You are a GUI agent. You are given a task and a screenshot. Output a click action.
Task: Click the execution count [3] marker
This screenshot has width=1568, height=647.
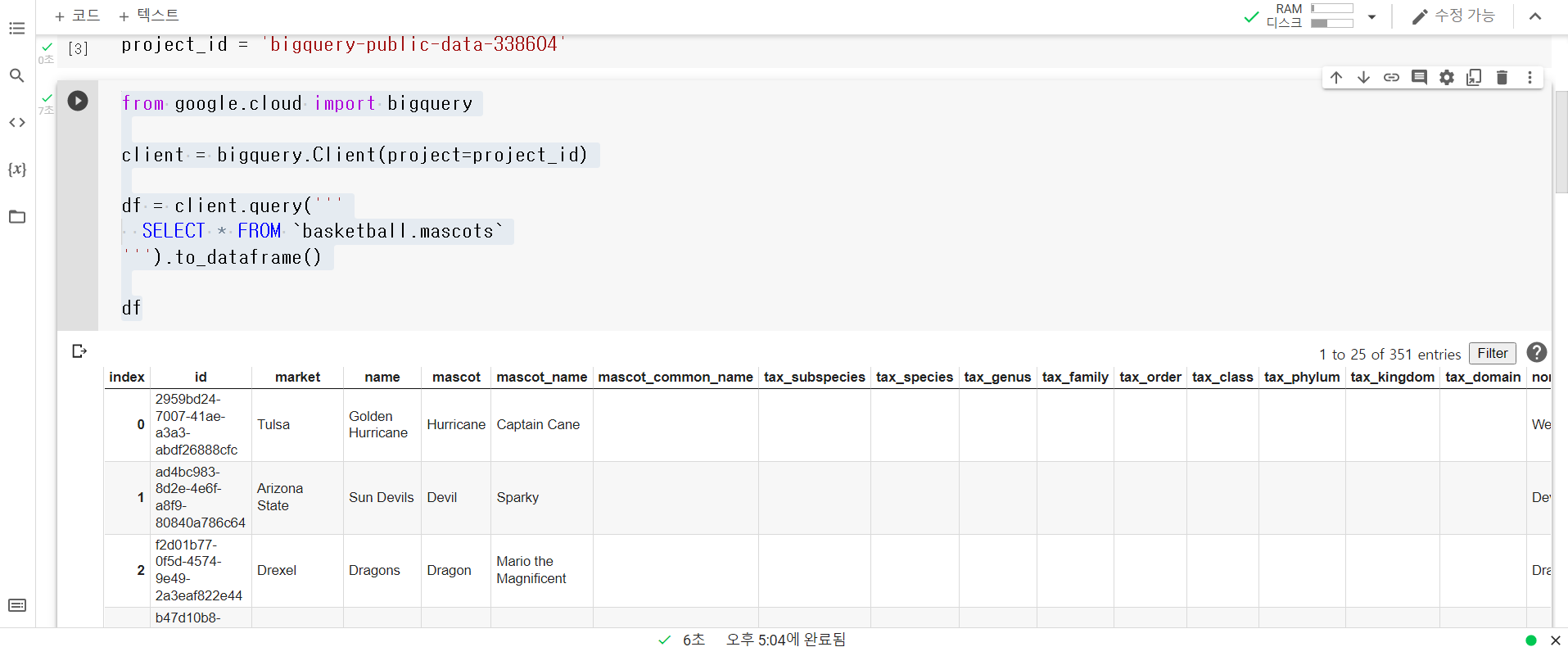coord(78,48)
